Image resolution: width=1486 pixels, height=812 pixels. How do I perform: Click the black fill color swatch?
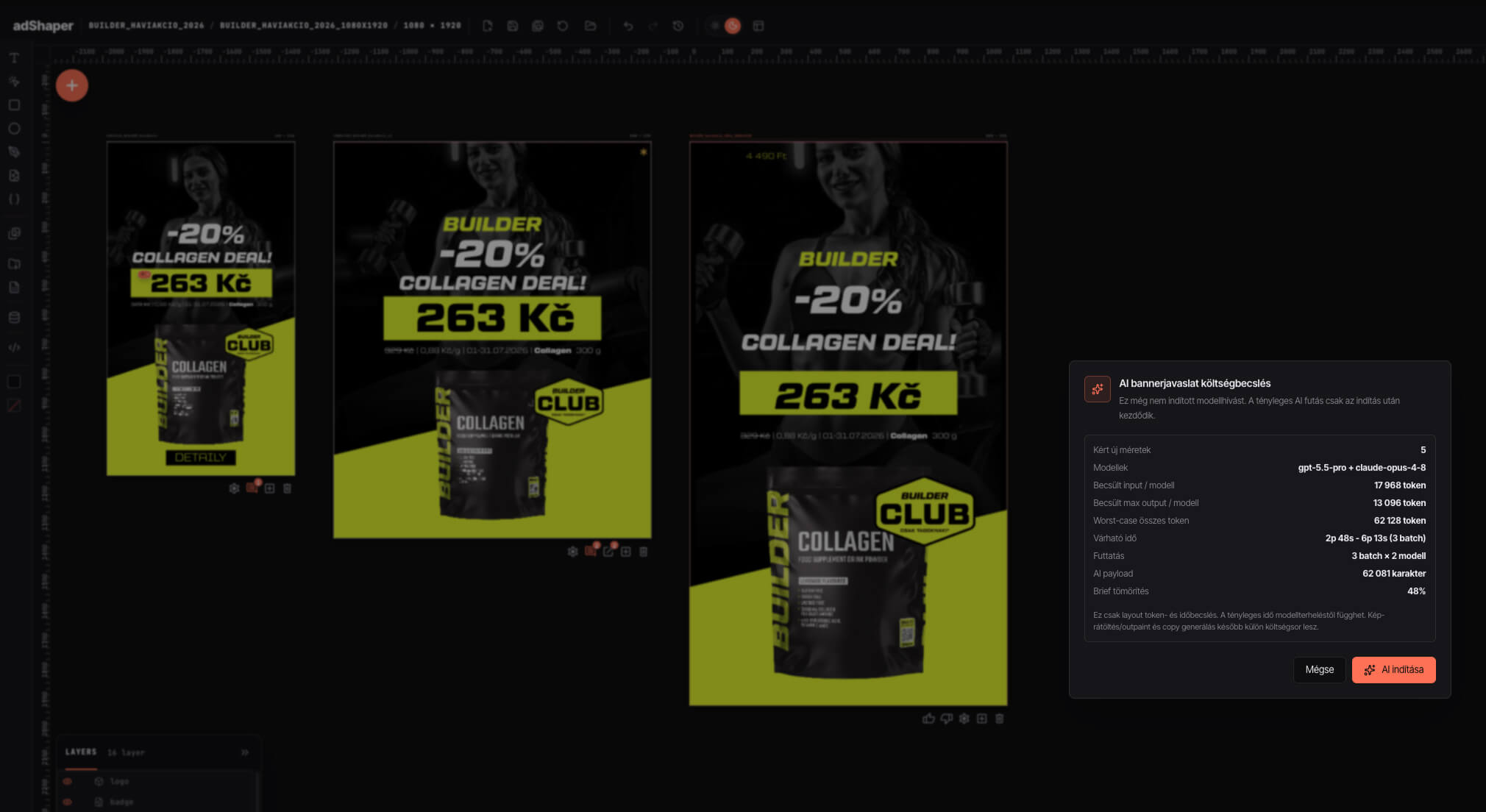(x=14, y=382)
